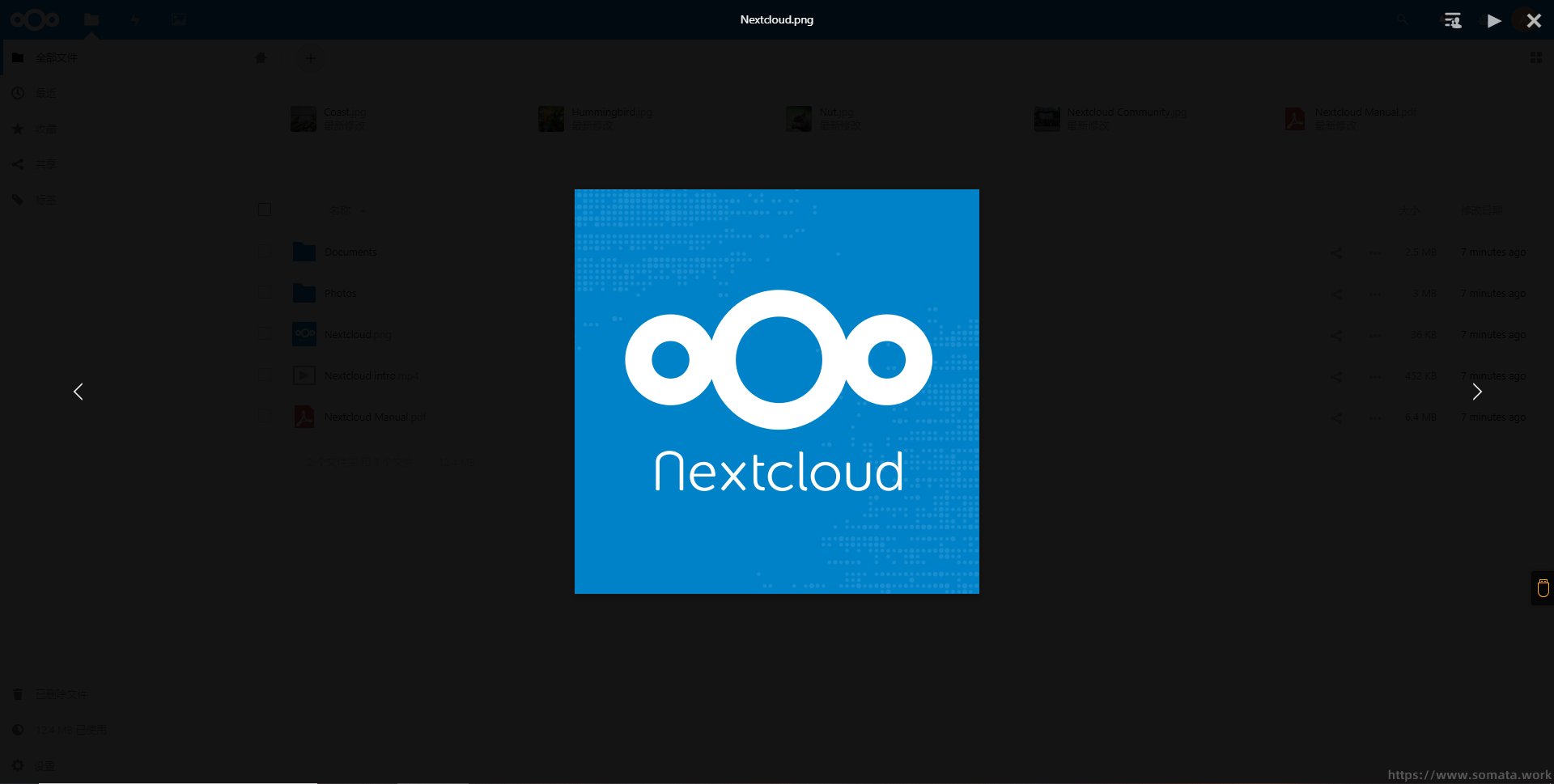Click the Photos folder icon
Image resolution: width=1554 pixels, height=784 pixels.
pos(304,293)
